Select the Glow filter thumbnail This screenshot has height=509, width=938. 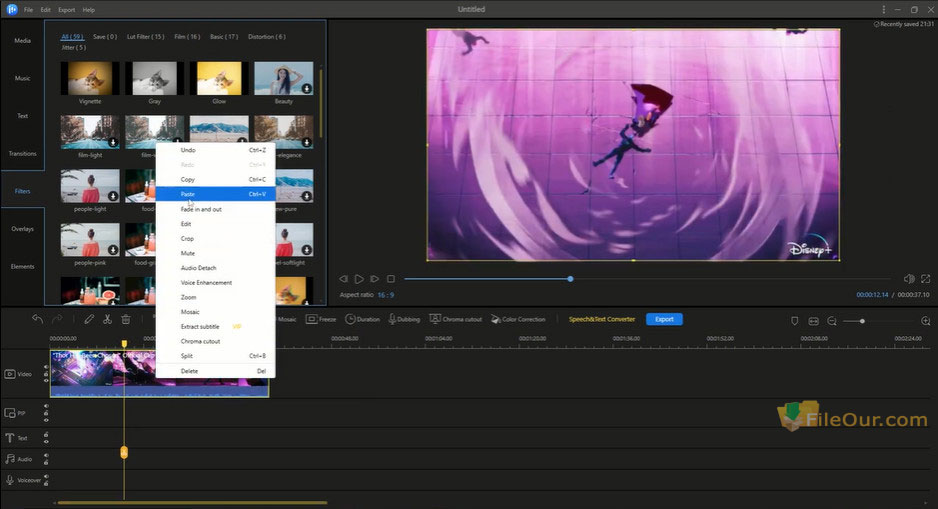click(x=219, y=78)
